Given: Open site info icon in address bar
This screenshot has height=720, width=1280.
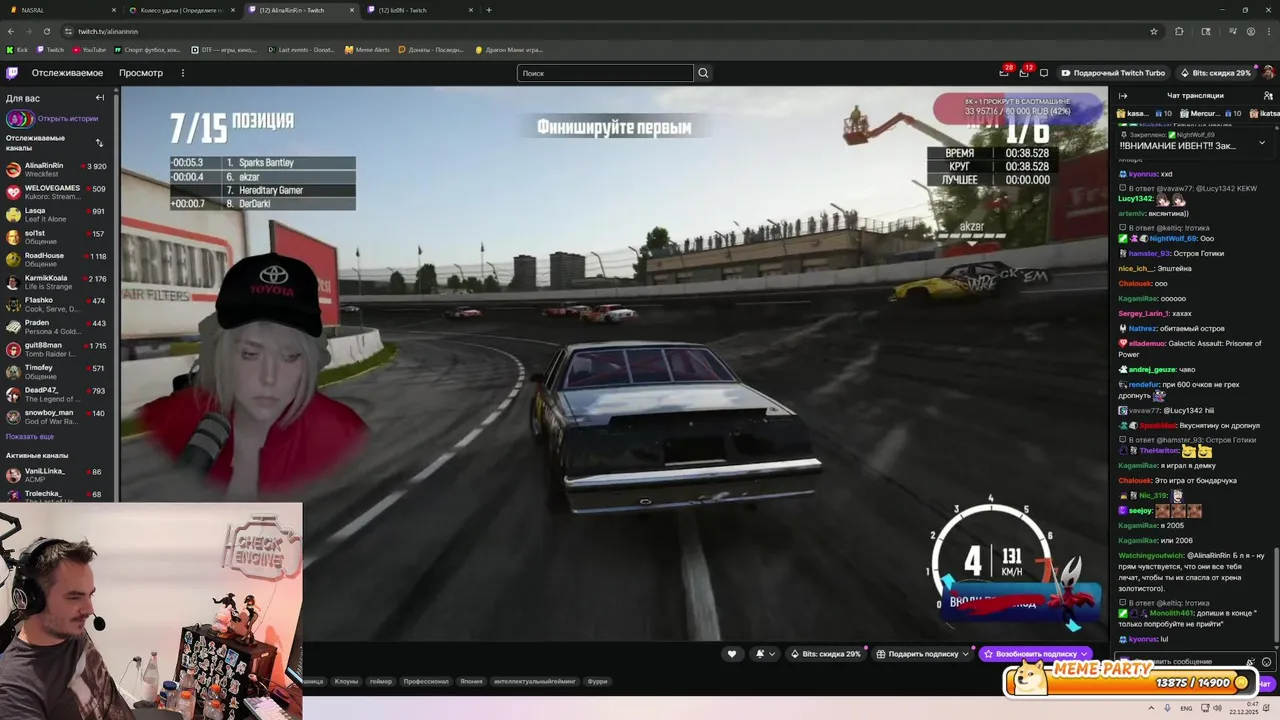Looking at the screenshot, I should point(68,31).
